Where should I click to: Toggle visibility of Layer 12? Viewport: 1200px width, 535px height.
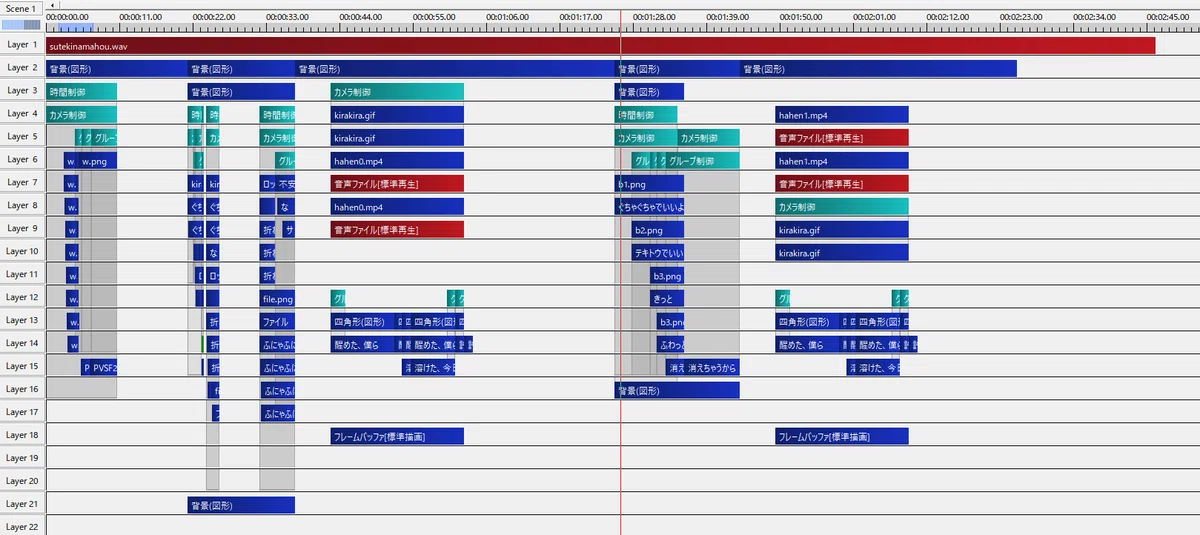pyautogui.click(x=22, y=298)
